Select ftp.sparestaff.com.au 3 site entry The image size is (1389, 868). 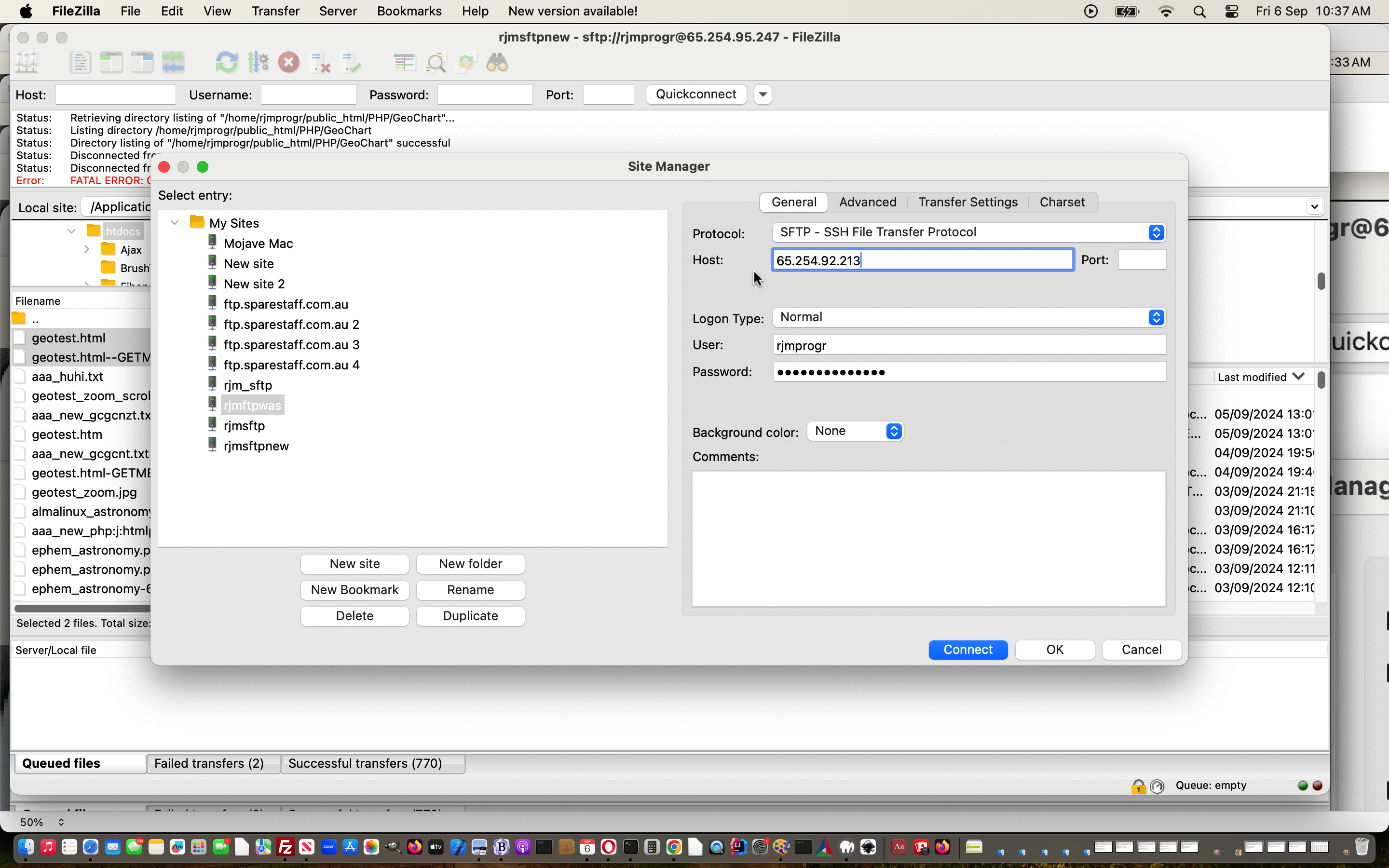pos(291,344)
